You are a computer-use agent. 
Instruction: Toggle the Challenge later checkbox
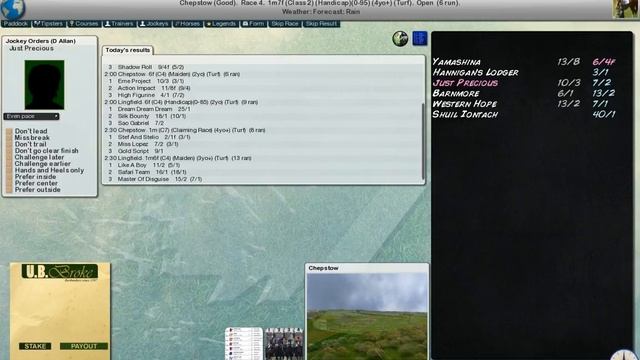[x=9, y=158]
